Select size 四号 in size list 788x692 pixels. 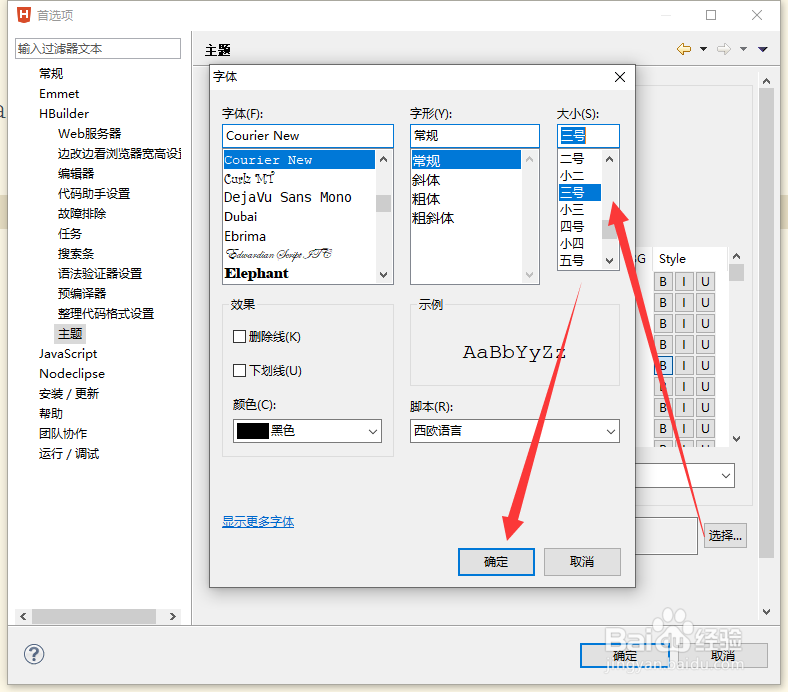click(572, 227)
